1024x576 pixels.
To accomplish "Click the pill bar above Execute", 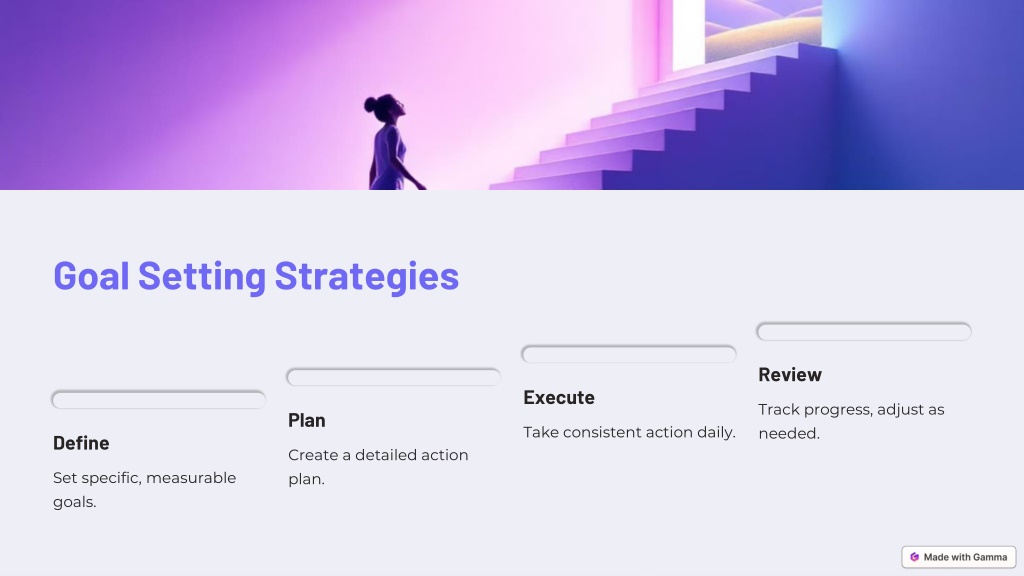I will tap(629, 354).
